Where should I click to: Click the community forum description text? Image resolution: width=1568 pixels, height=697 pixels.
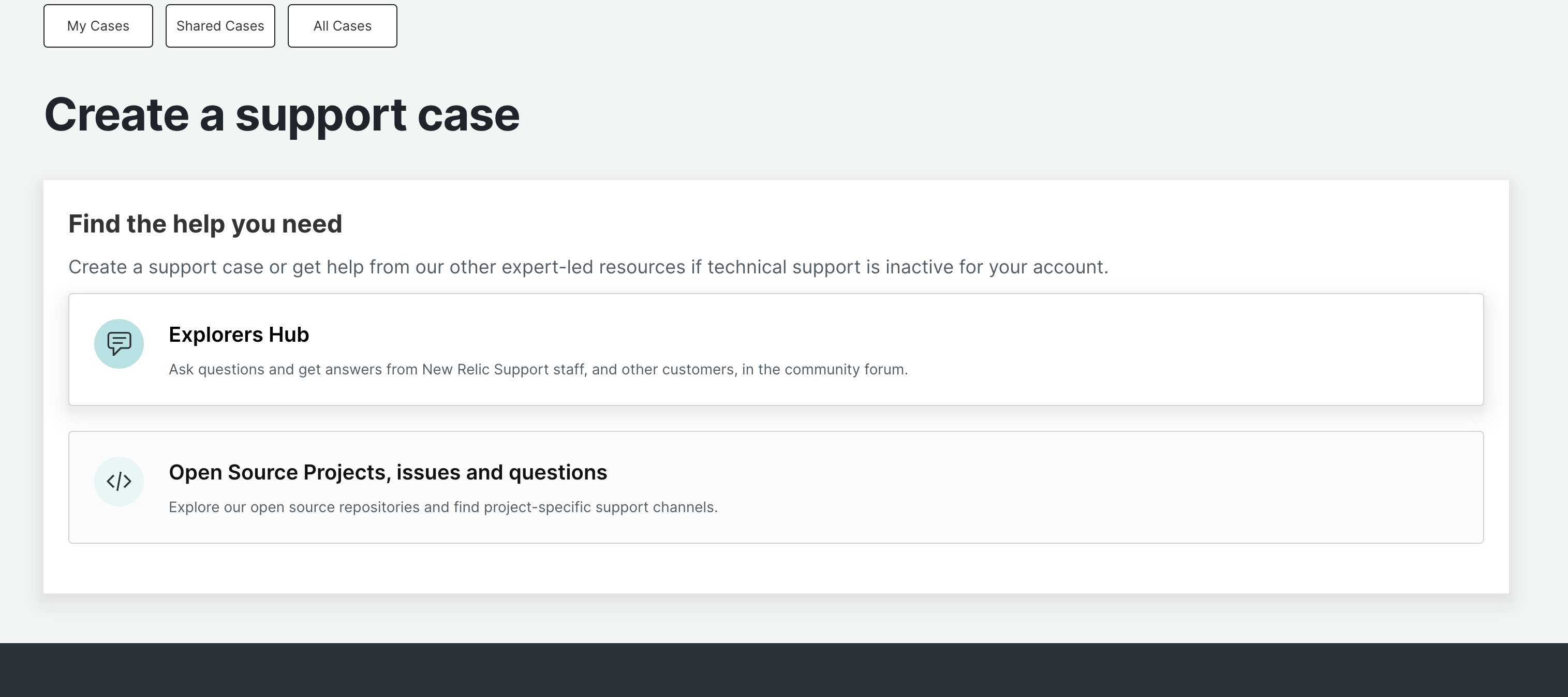(538, 369)
